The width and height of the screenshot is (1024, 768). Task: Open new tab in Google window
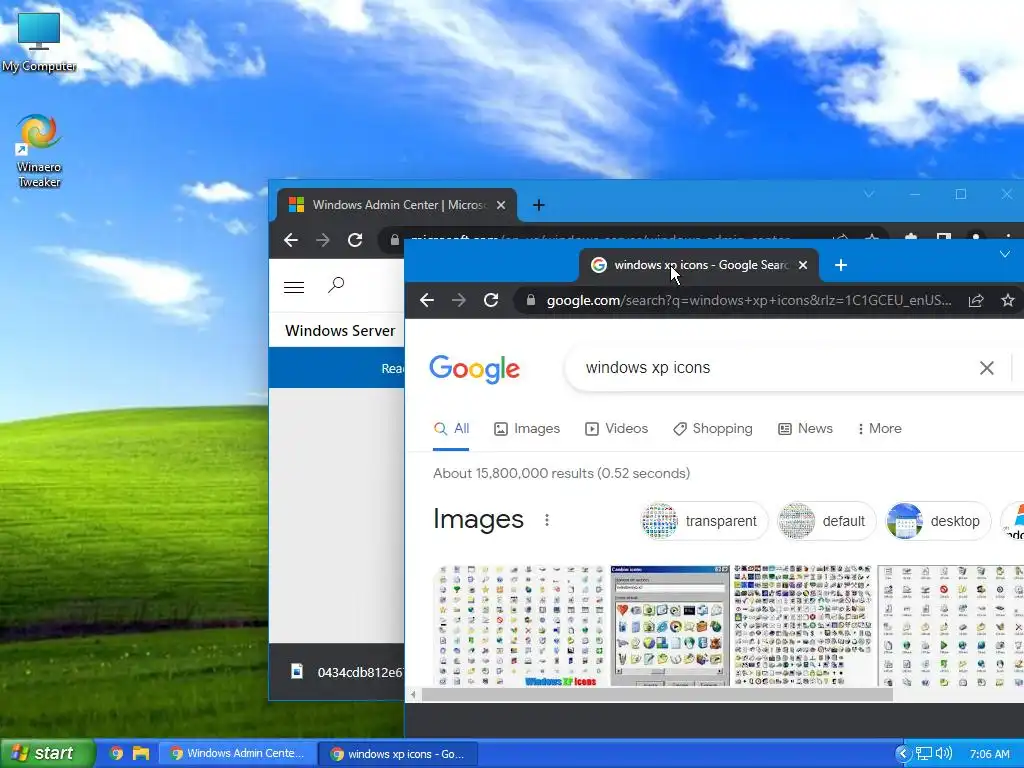(840, 265)
